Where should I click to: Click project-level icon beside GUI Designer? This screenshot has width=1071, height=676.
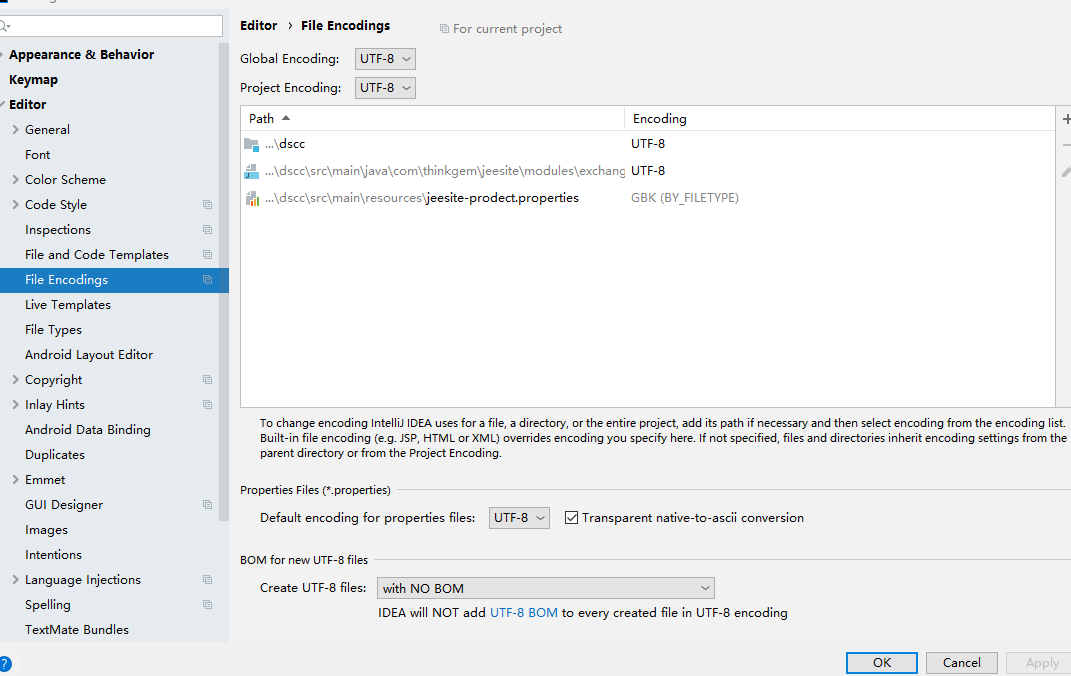click(208, 505)
